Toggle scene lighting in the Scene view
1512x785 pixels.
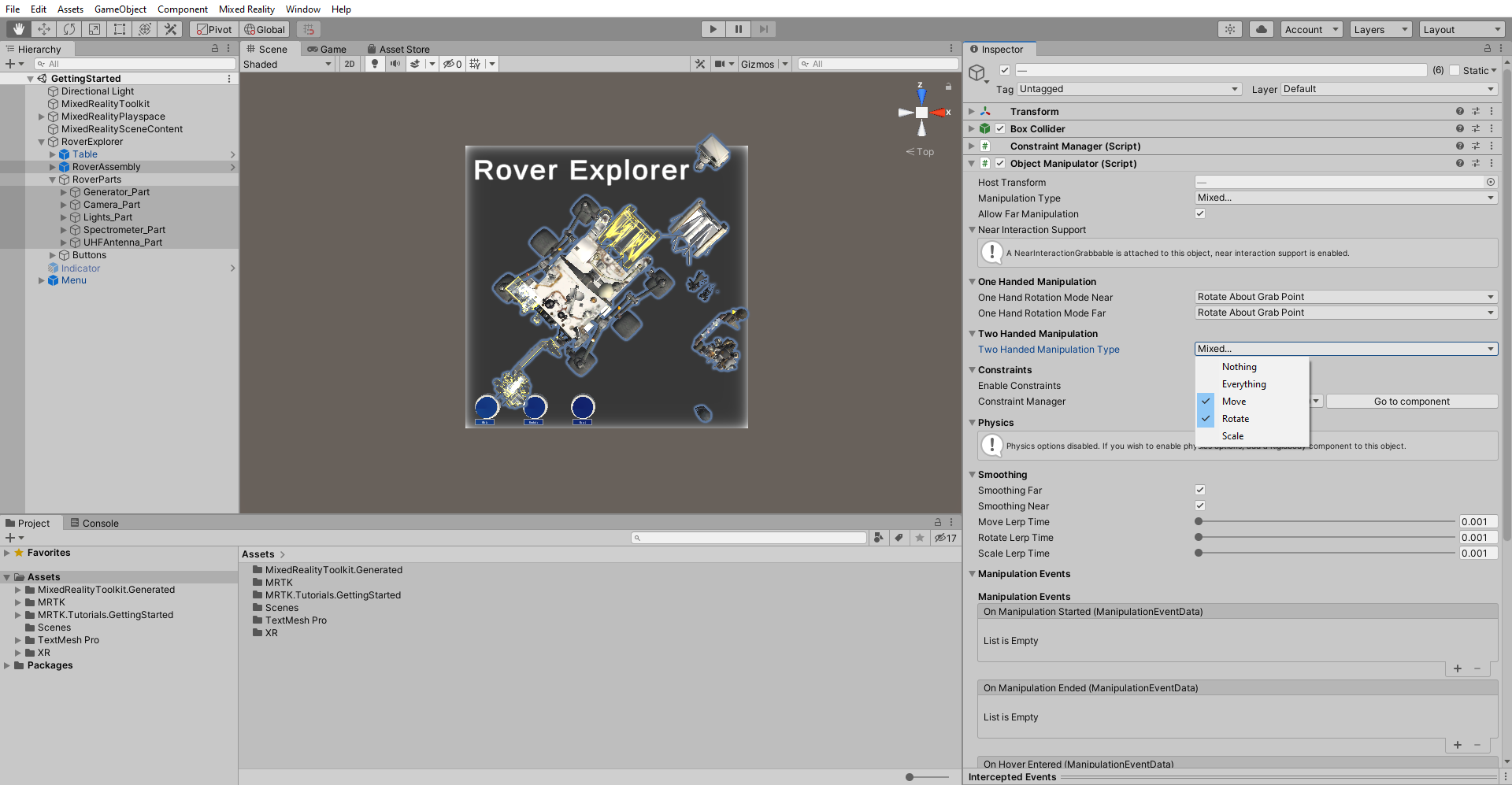374,64
